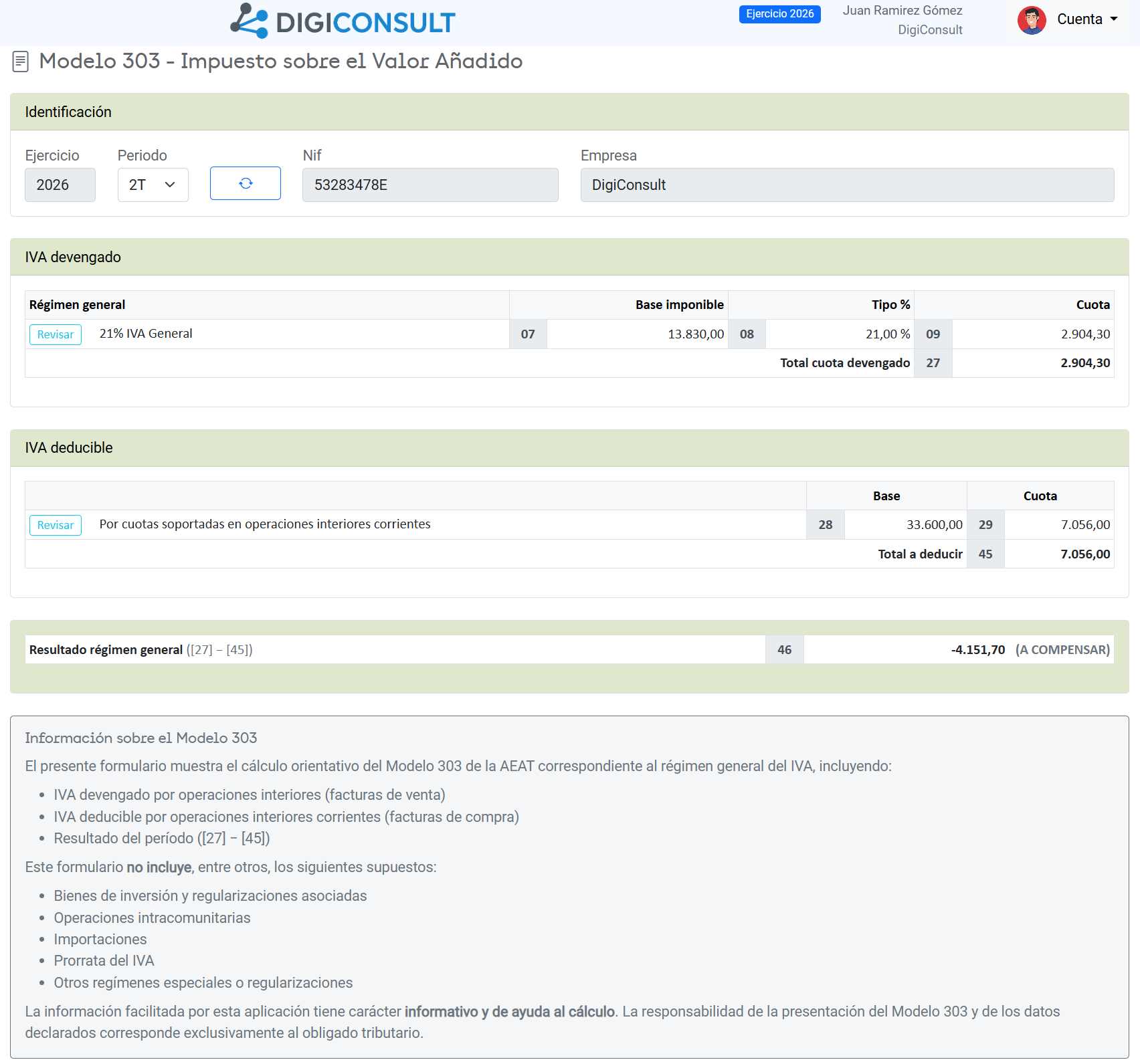
Task: Click the Por cuotas soportadas row text
Action: [x=265, y=524]
